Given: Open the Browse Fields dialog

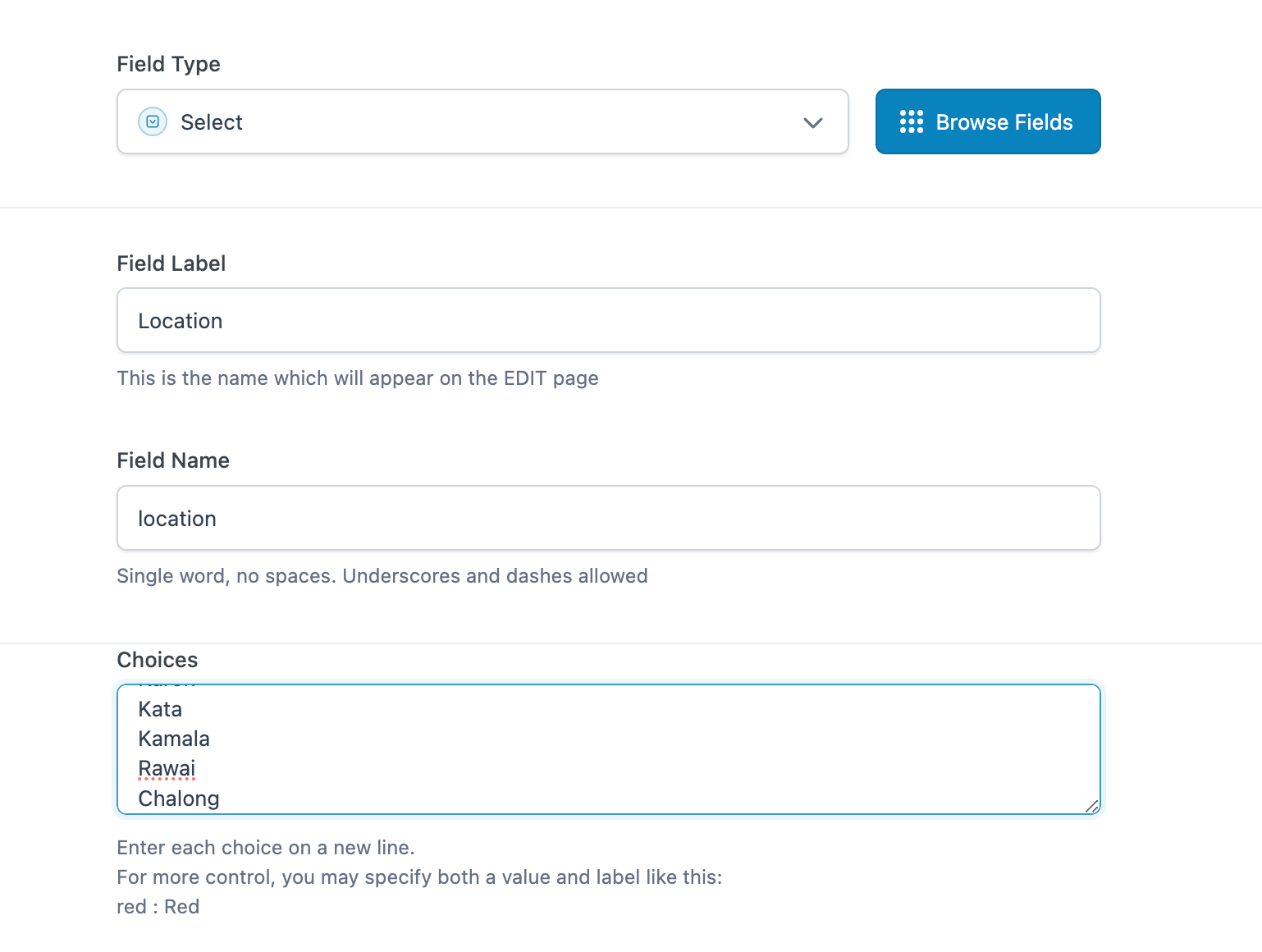Looking at the screenshot, I should point(988,121).
